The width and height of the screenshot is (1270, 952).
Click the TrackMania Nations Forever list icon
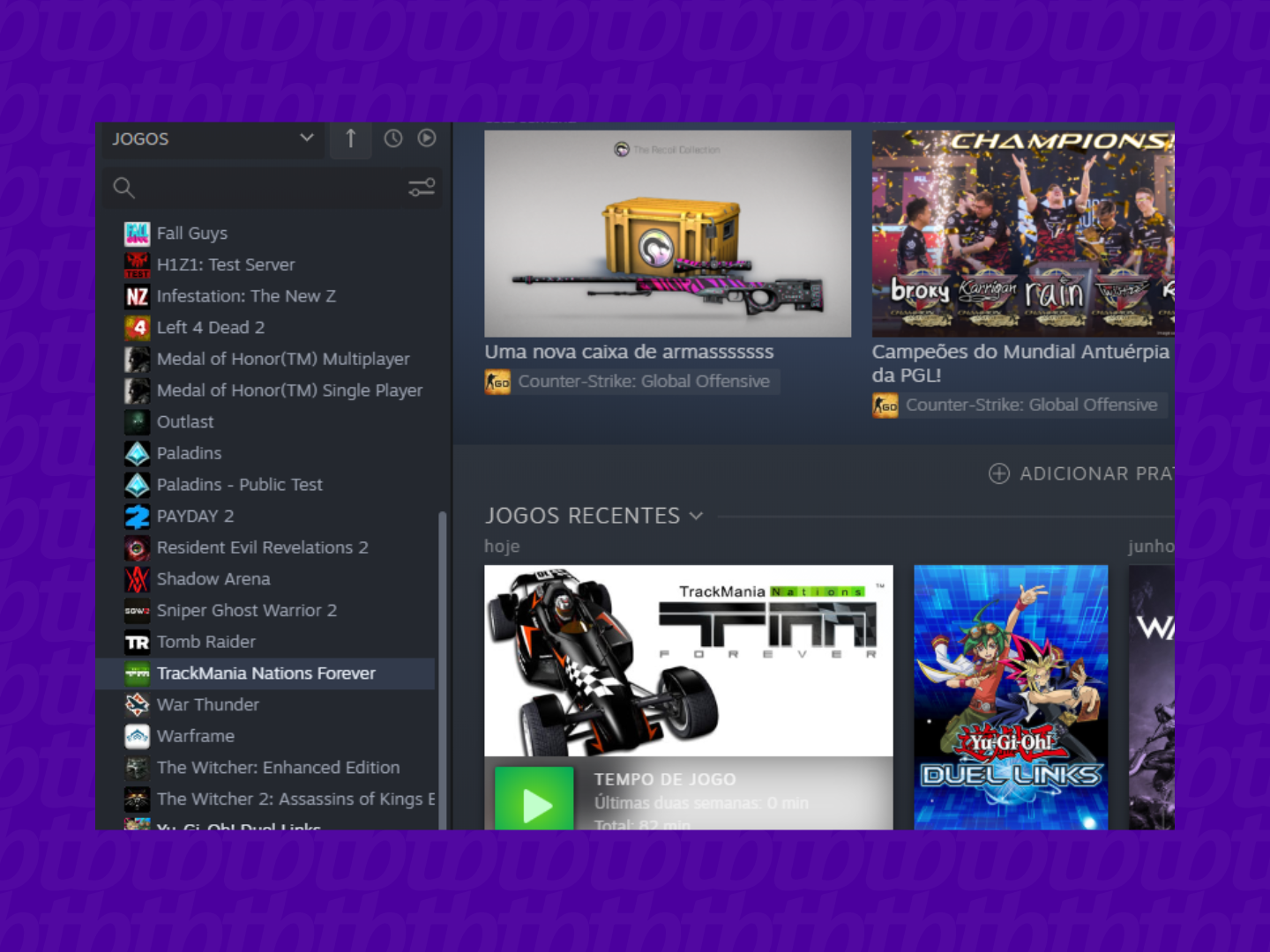tap(137, 673)
